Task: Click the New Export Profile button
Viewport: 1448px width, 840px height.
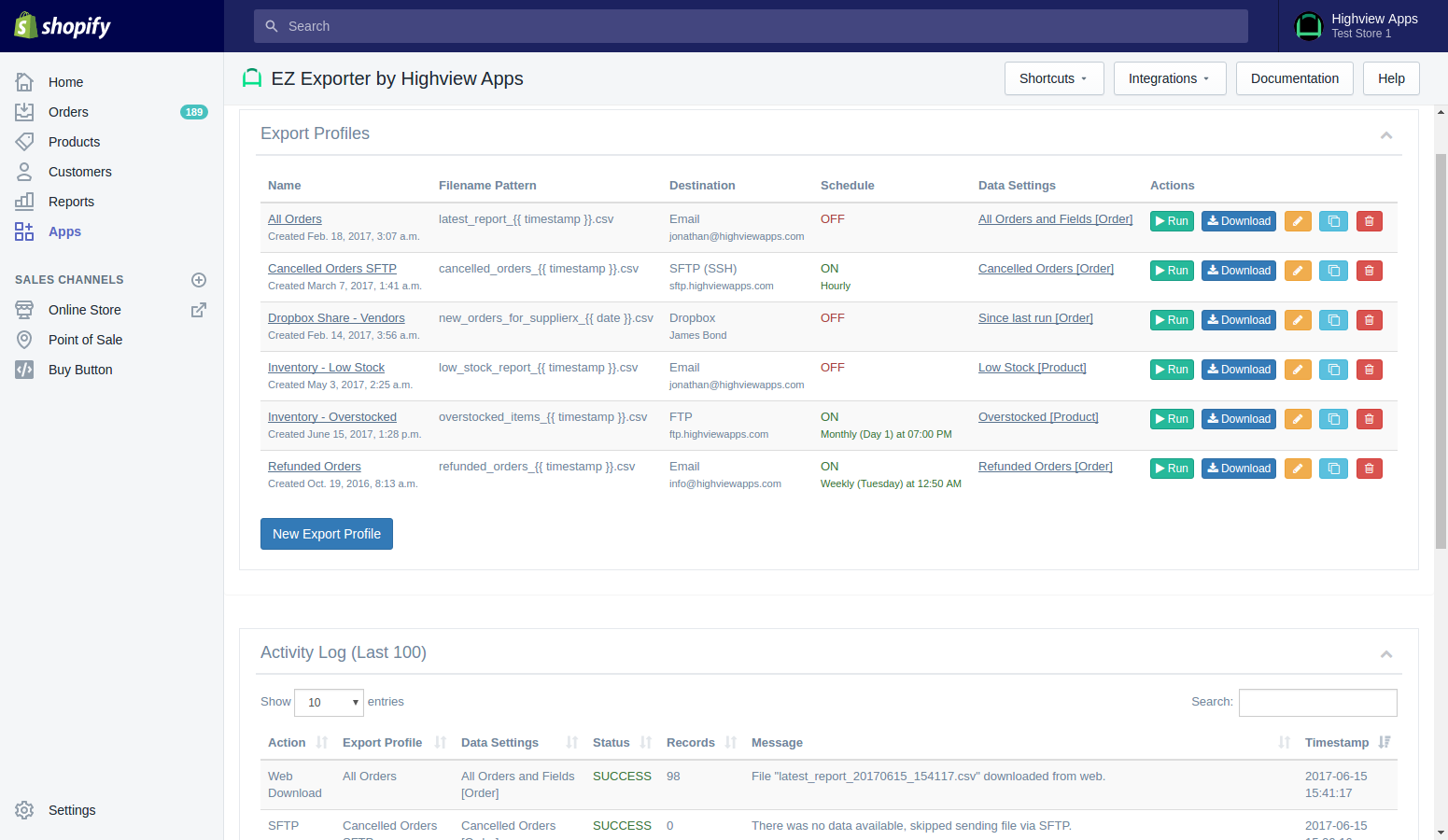Action: (327, 534)
